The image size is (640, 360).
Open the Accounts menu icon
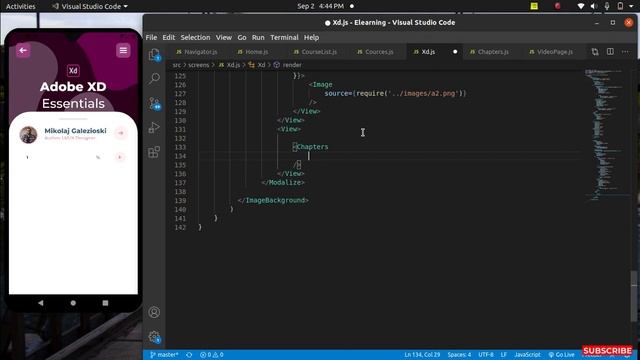(x=154, y=312)
